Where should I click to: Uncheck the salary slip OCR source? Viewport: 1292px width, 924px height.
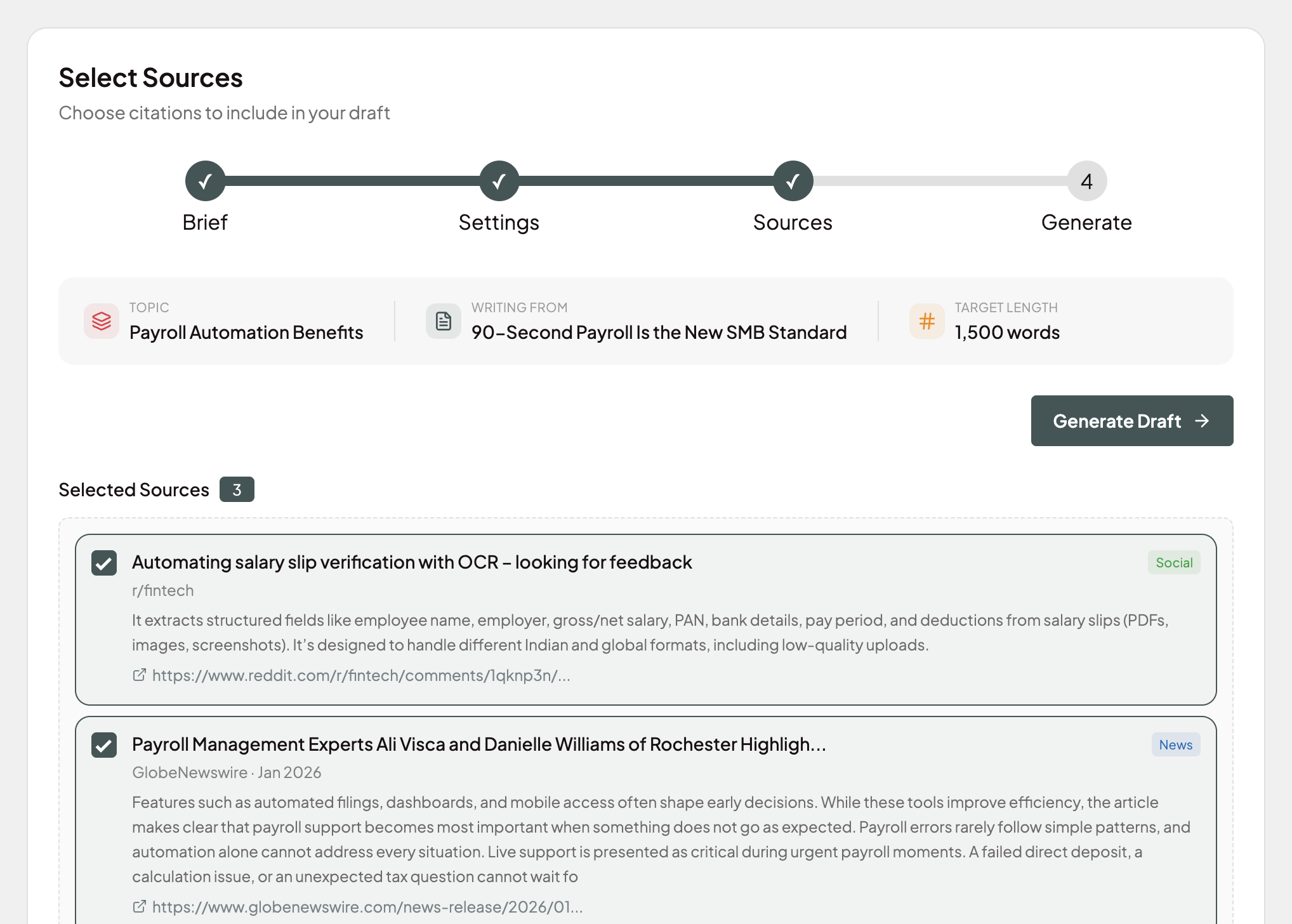(x=104, y=562)
